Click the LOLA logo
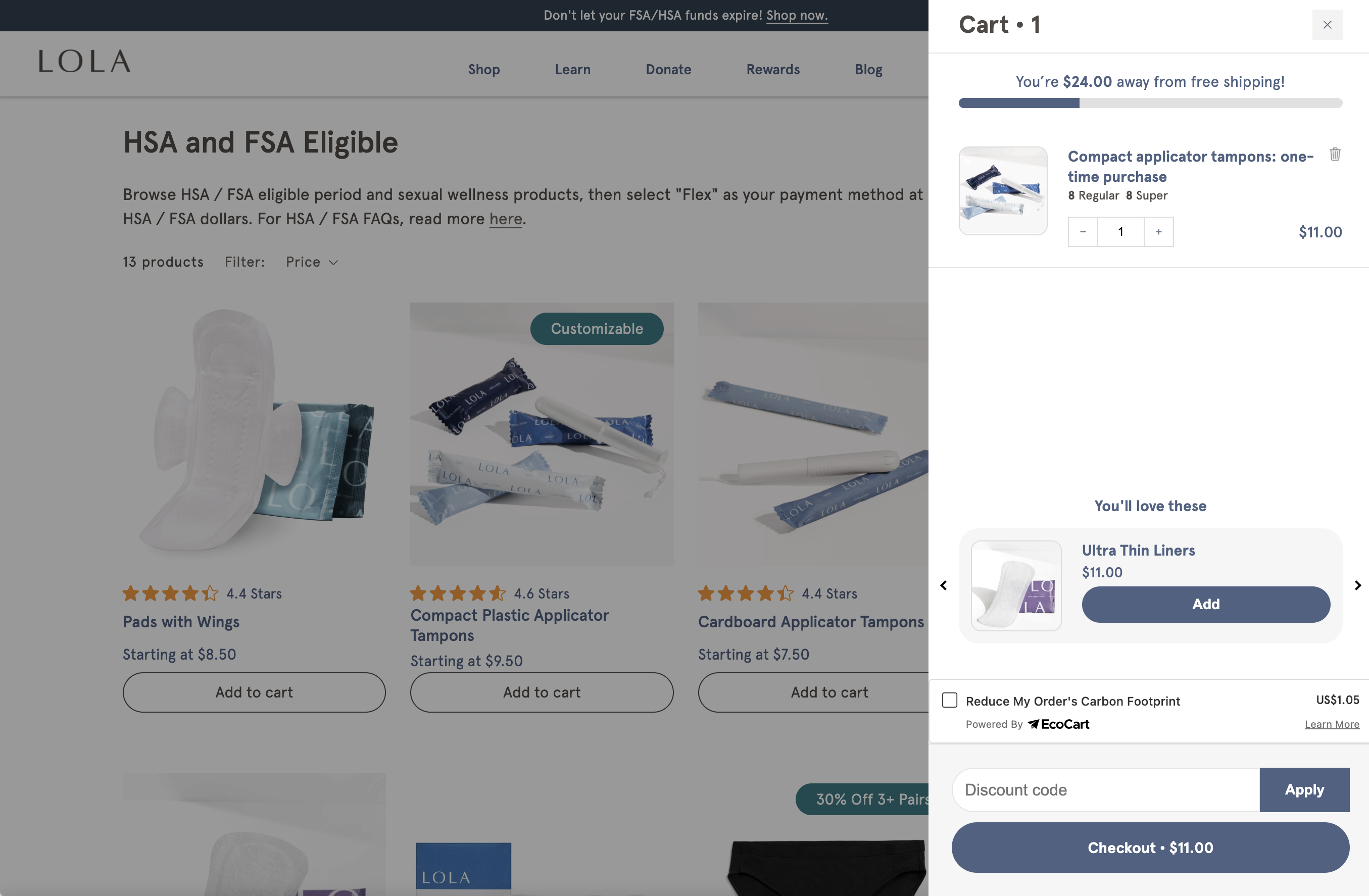Image resolution: width=1369 pixels, height=896 pixels. pyautogui.click(x=84, y=62)
